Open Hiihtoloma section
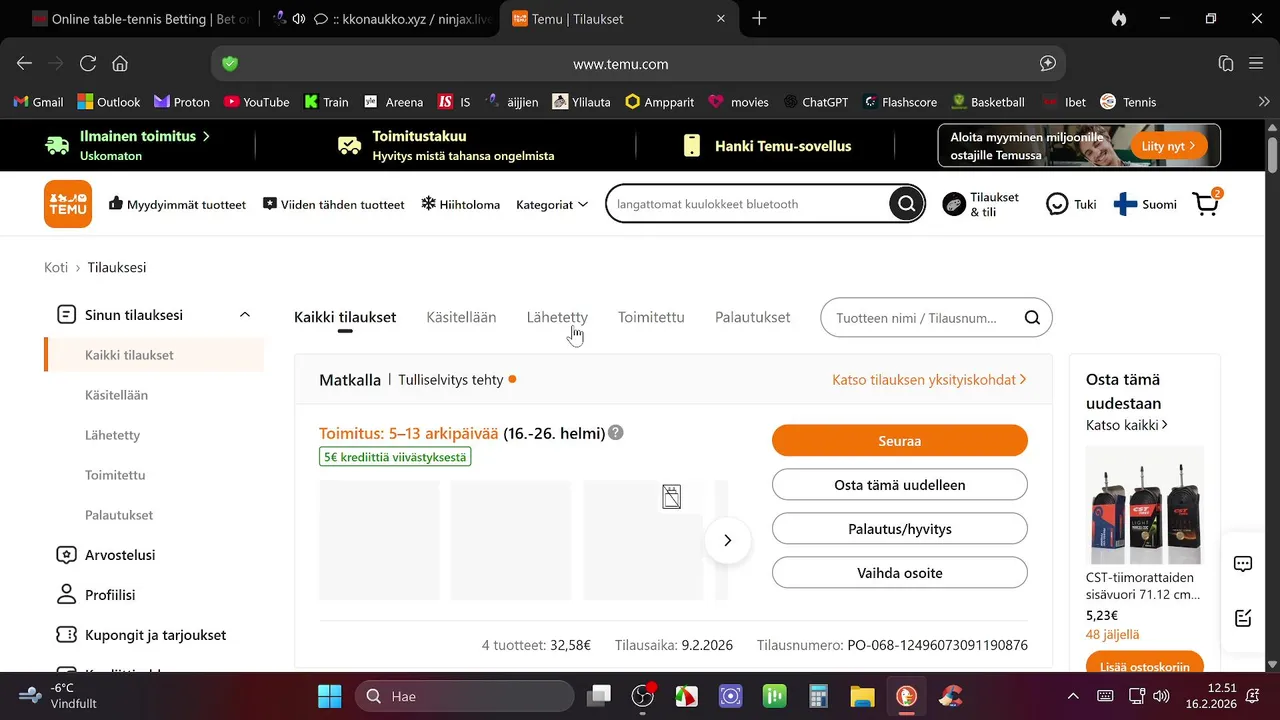1280x720 pixels. click(460, 204)
